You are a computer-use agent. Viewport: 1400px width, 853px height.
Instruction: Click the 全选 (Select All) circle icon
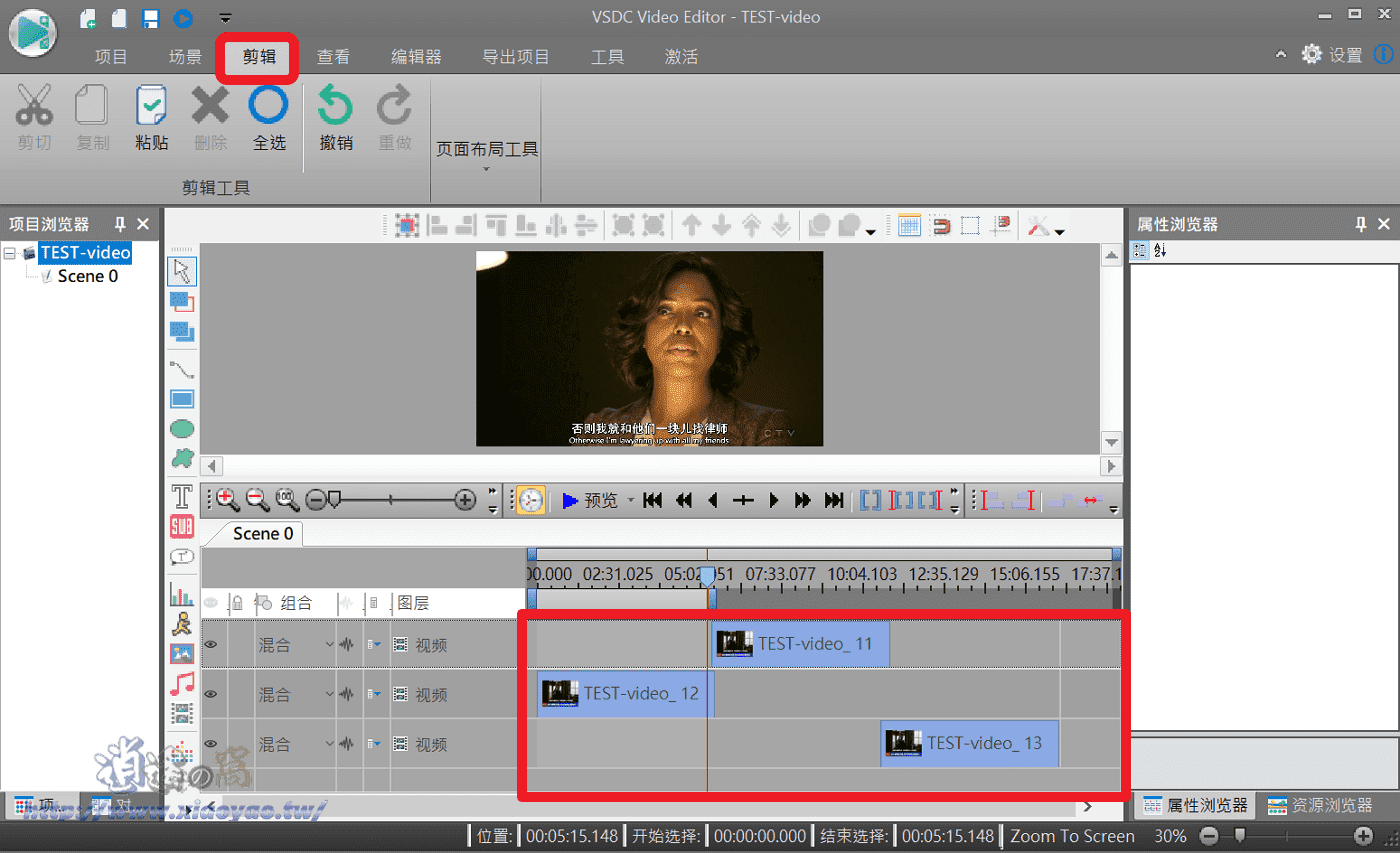[x=269, y=104]
